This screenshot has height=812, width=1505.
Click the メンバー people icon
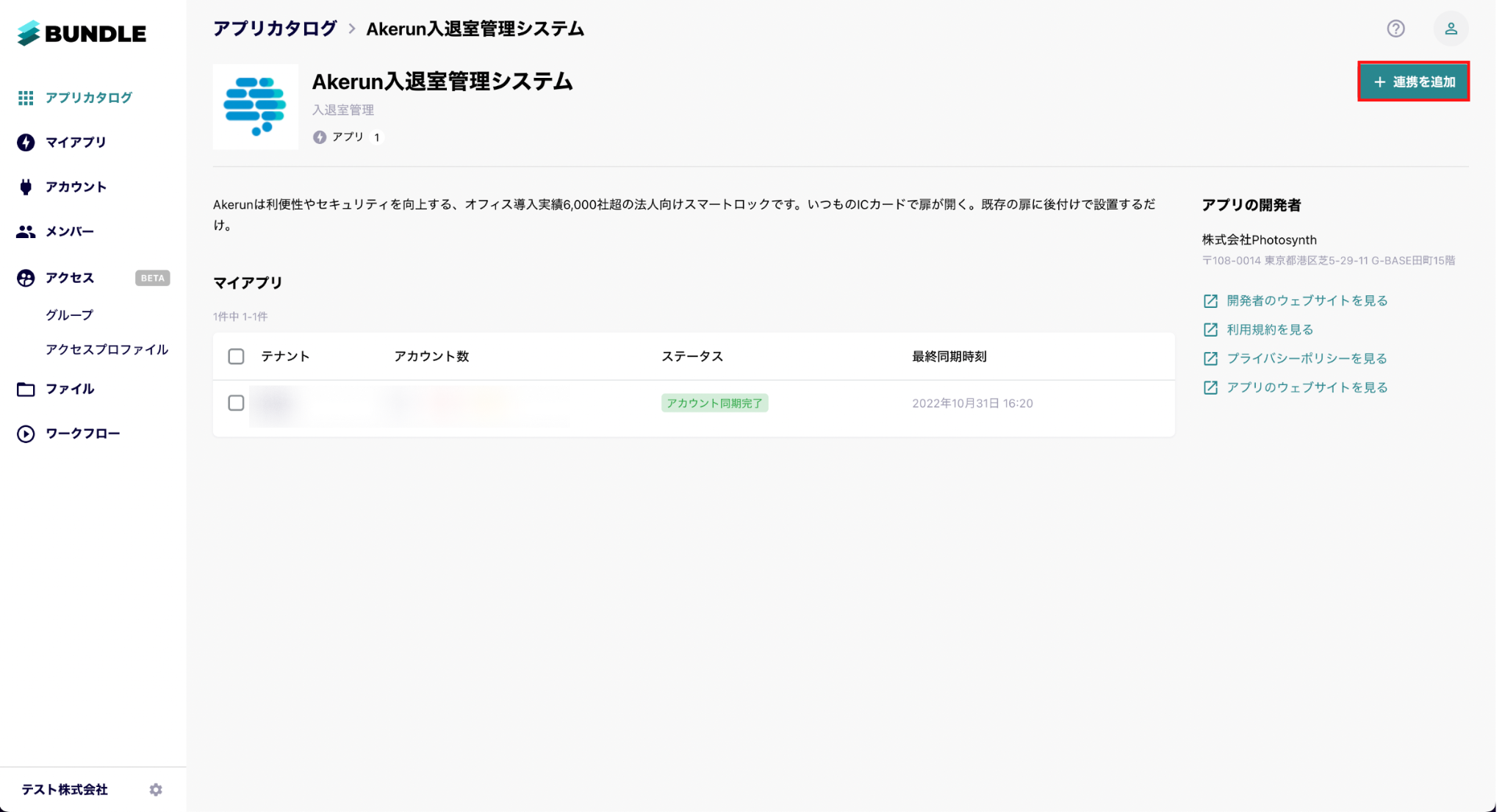(26, 231)
